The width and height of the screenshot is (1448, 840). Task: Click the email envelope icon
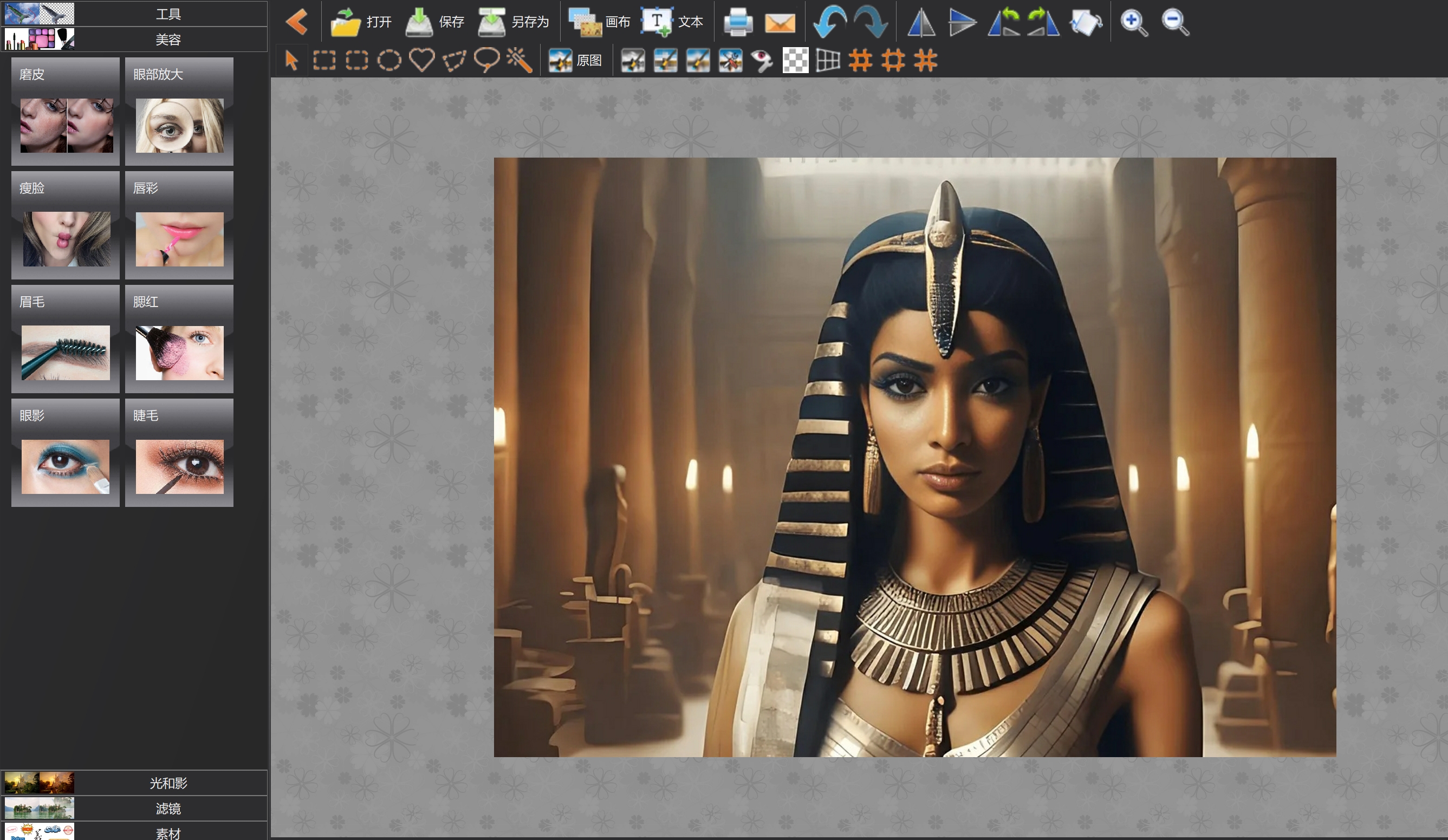click(x=780, y=23)
